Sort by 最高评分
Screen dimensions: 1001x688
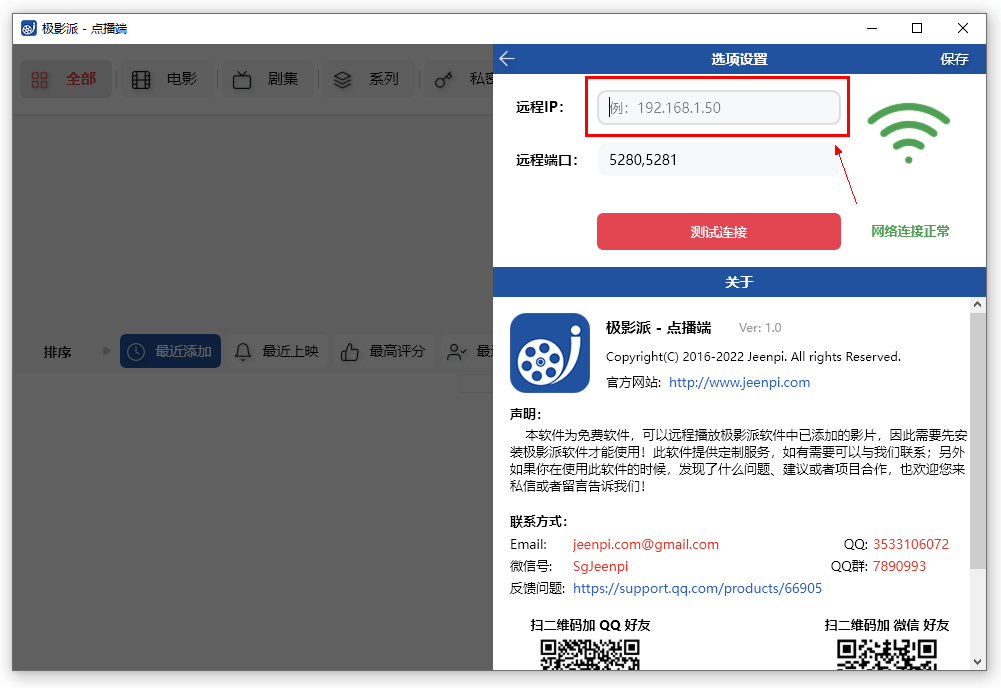point(384,351)
